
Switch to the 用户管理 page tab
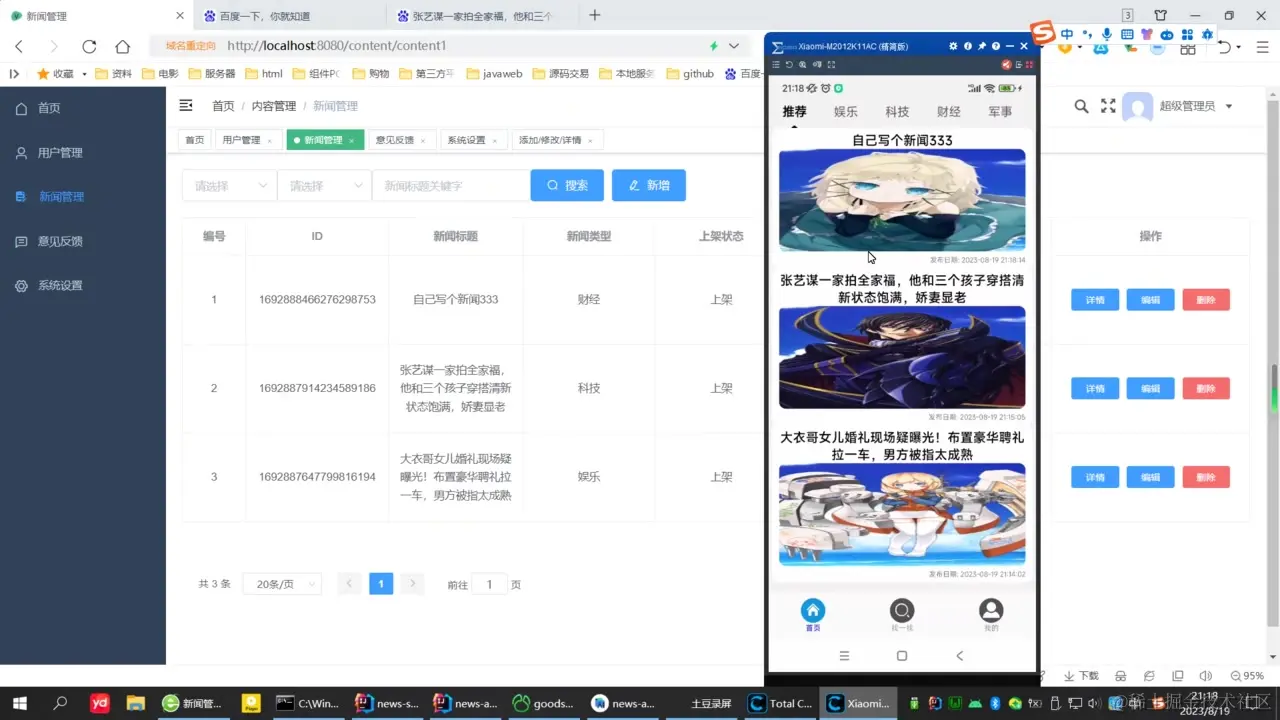pyautogui.click(x=242, y=140)
